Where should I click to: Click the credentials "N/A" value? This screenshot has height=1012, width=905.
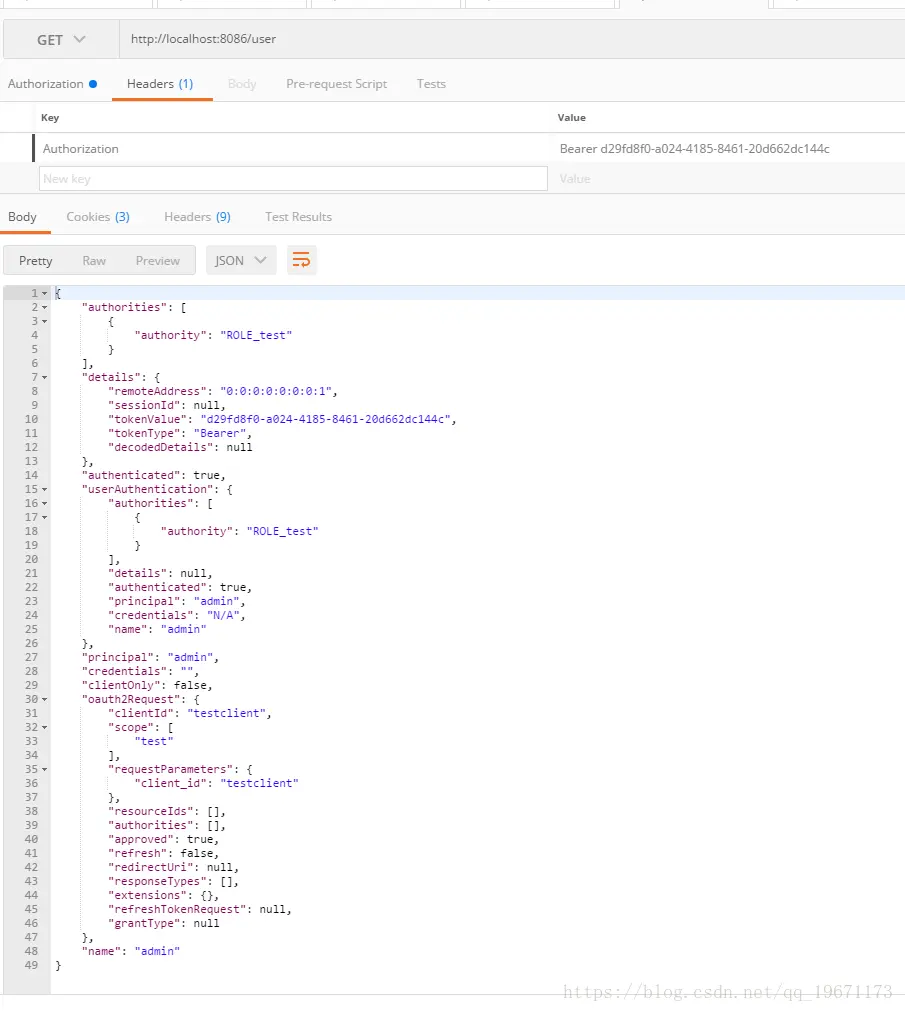(223, 615)
